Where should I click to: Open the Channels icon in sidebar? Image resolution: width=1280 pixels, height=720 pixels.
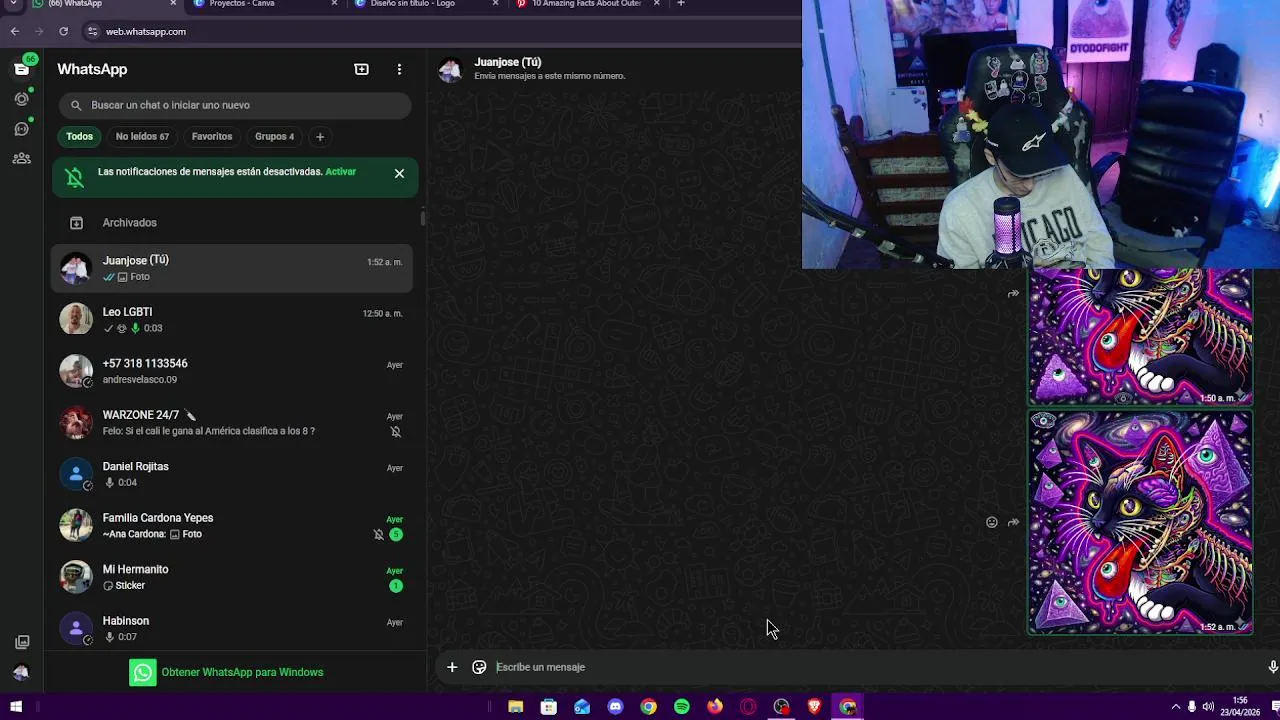click(21, 128)
